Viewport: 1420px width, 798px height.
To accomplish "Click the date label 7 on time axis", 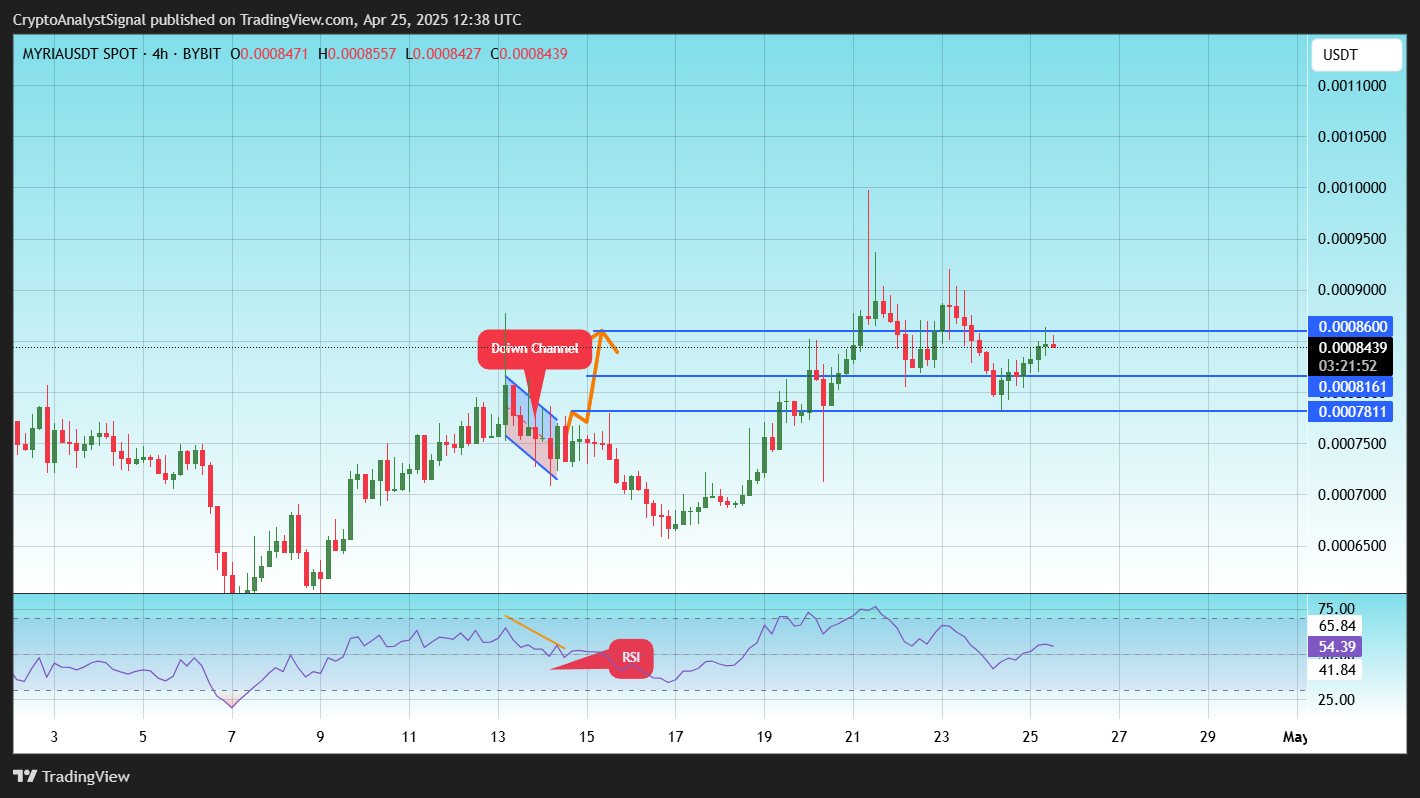I will click(231, 737).
